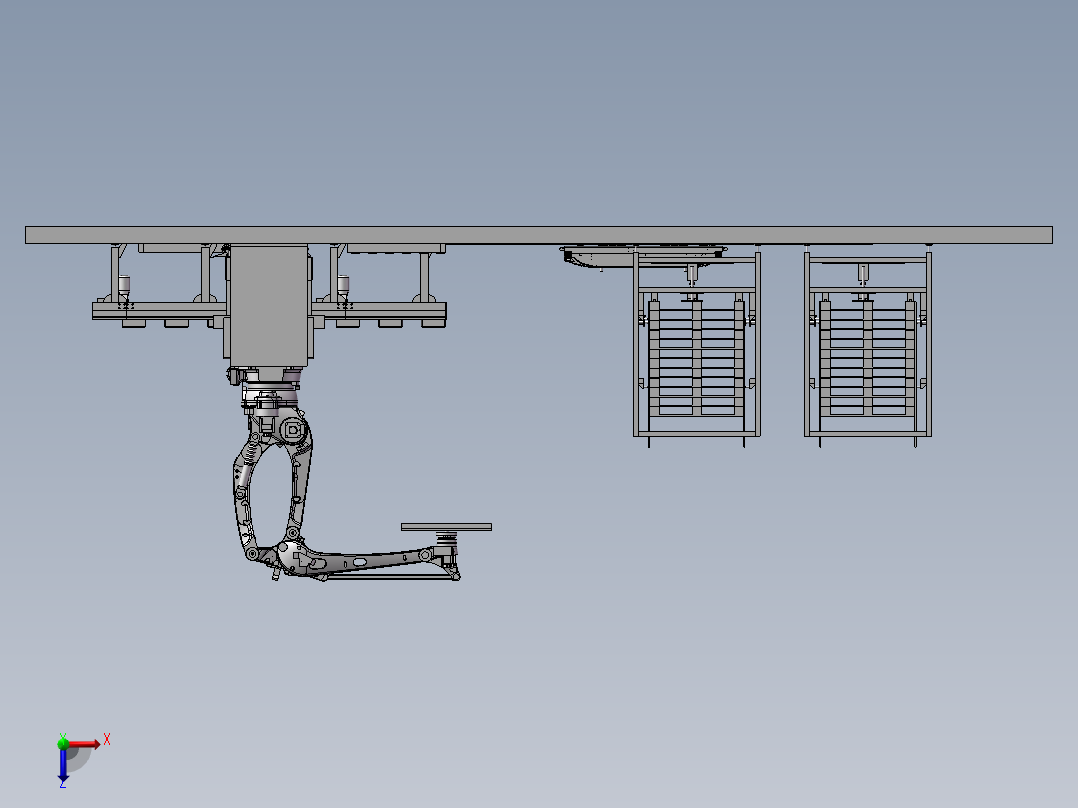
Task: Select the right hanging storage rack
Action: (868, 345)
